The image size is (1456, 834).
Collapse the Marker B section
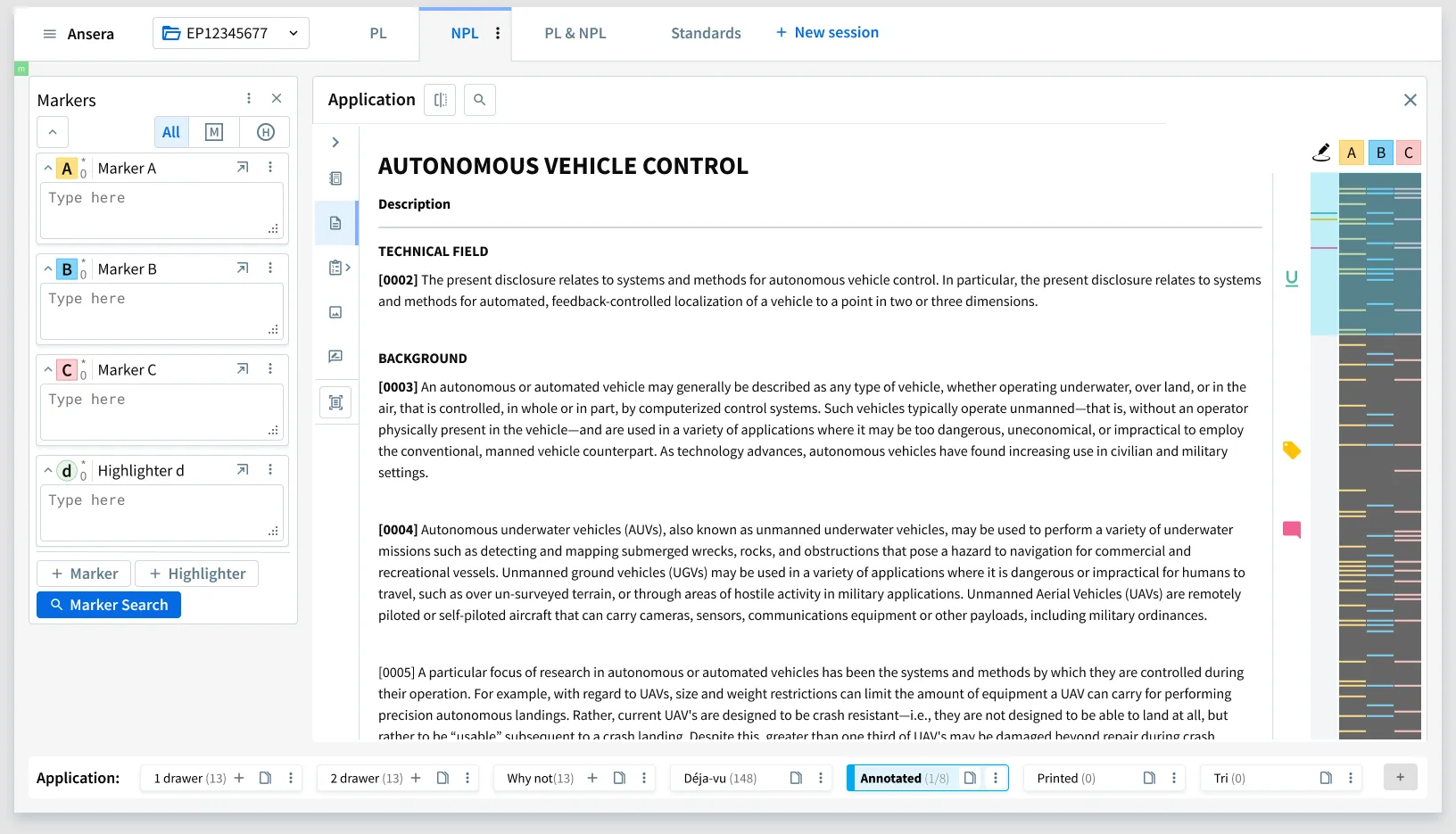pos(48,268)
